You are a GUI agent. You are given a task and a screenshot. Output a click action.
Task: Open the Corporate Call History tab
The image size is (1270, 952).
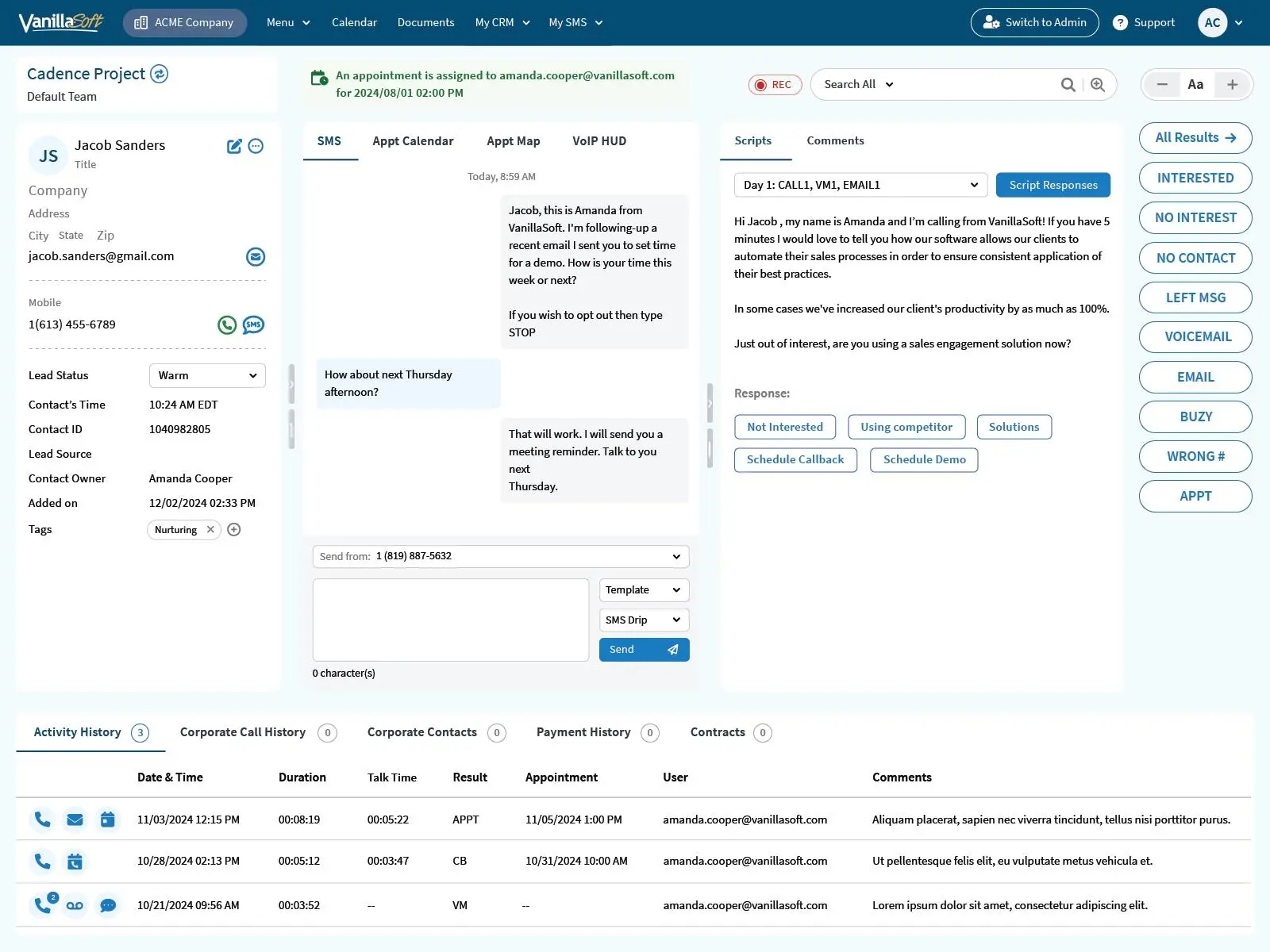258,733
